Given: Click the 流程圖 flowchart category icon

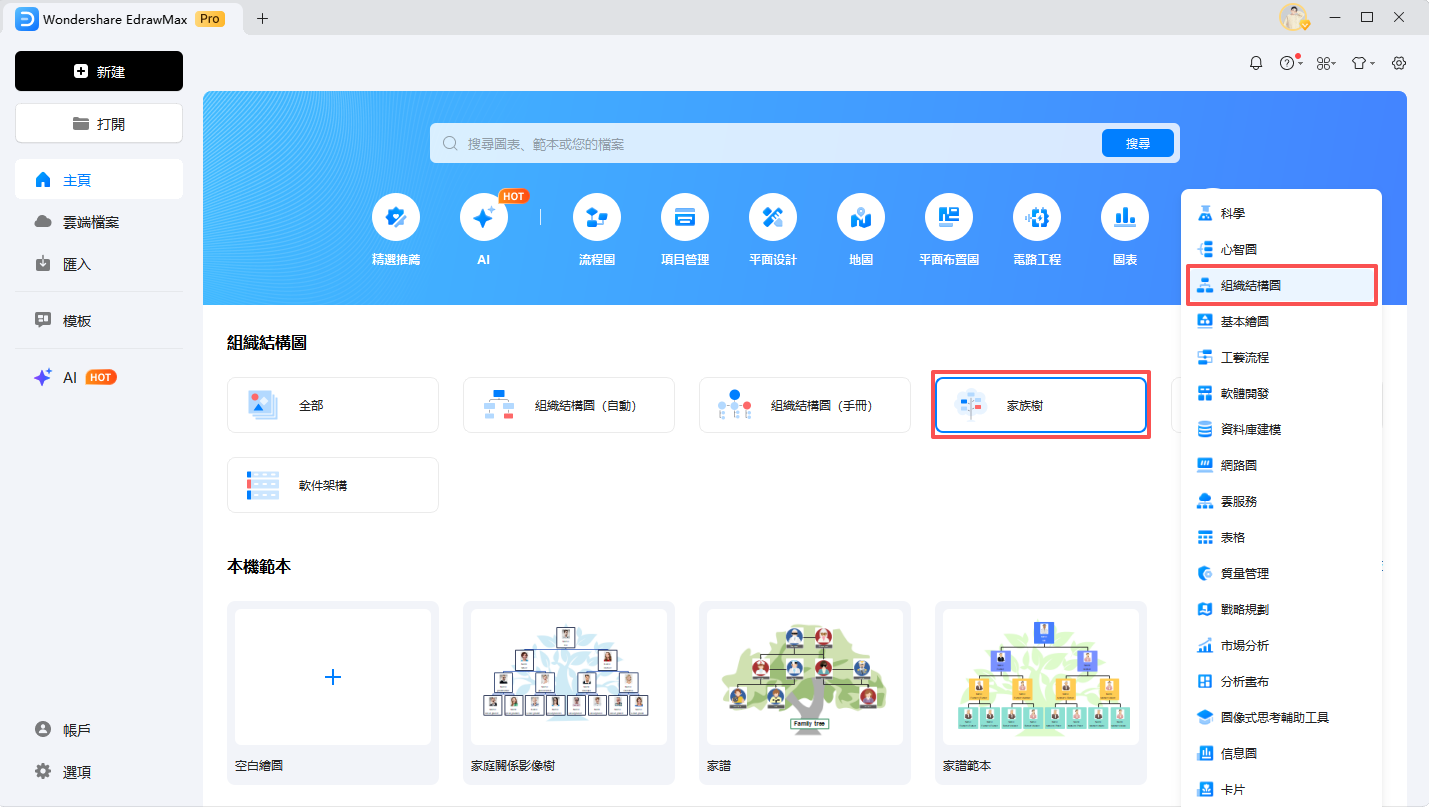Looking at the screenshot, I should (596, 217).
